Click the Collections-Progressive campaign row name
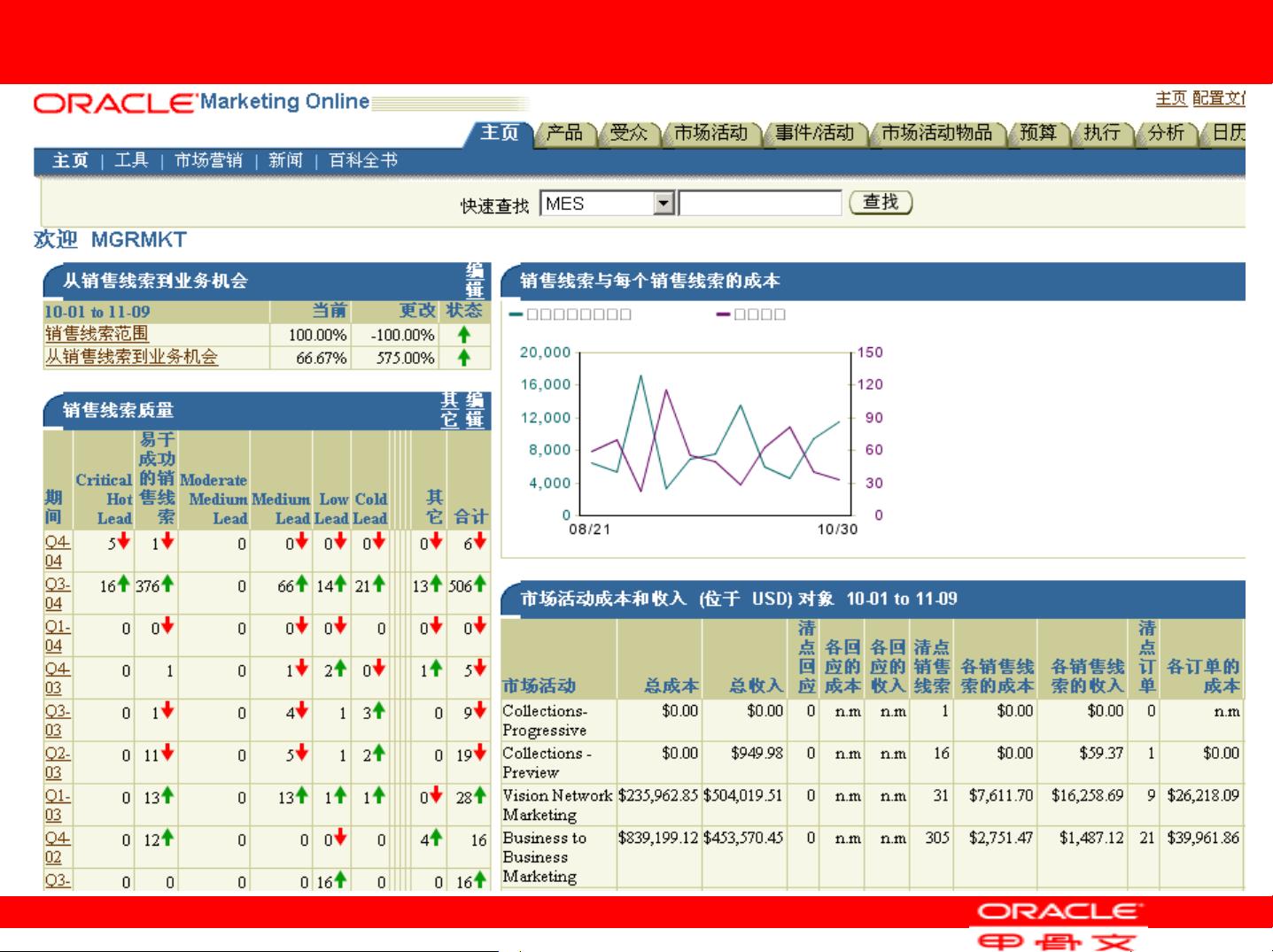Viewport: 1273px width, 952px height. point(544,720)
